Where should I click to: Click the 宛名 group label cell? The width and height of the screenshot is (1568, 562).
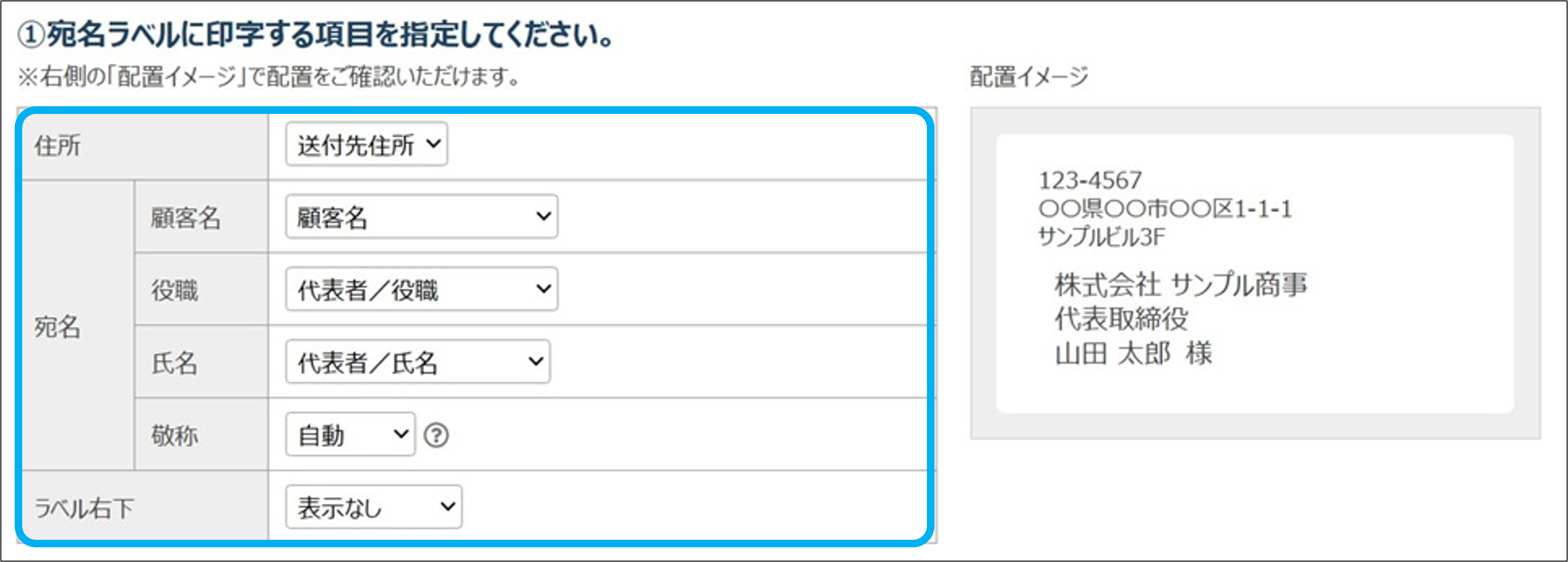pyautogui.click(x=58, y=327)
